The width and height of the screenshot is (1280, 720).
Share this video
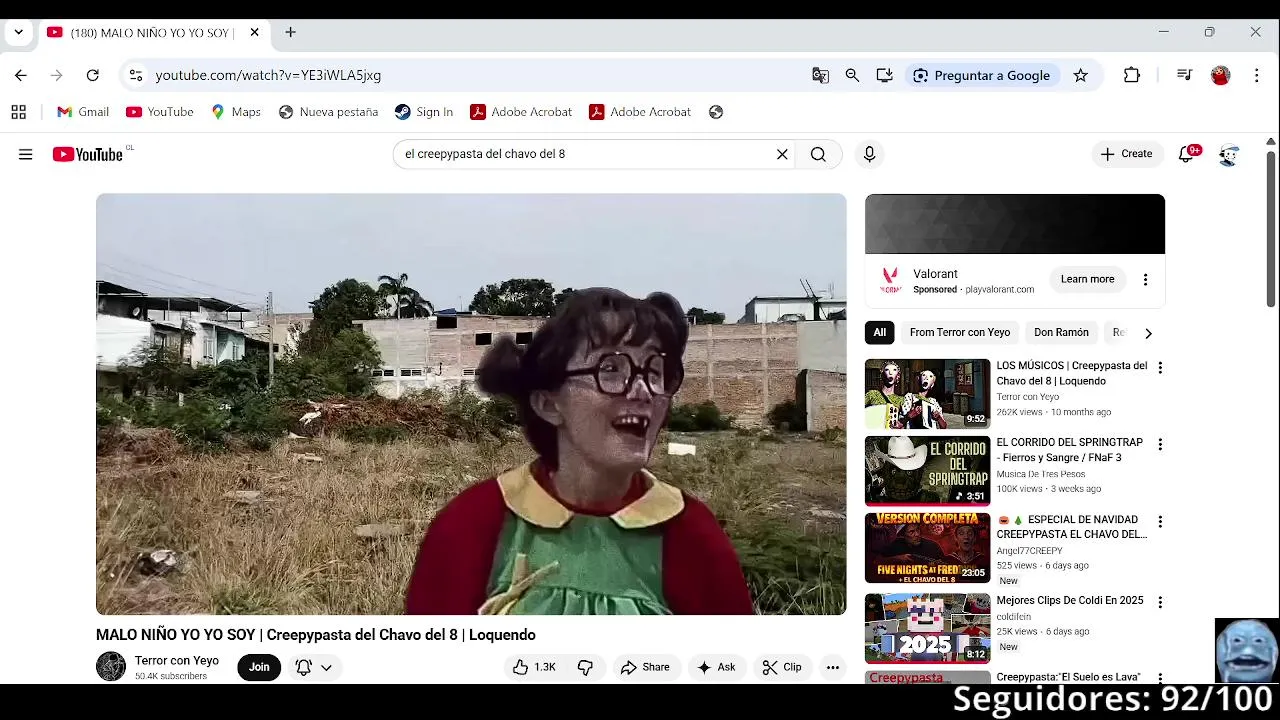tap(645, 667)
